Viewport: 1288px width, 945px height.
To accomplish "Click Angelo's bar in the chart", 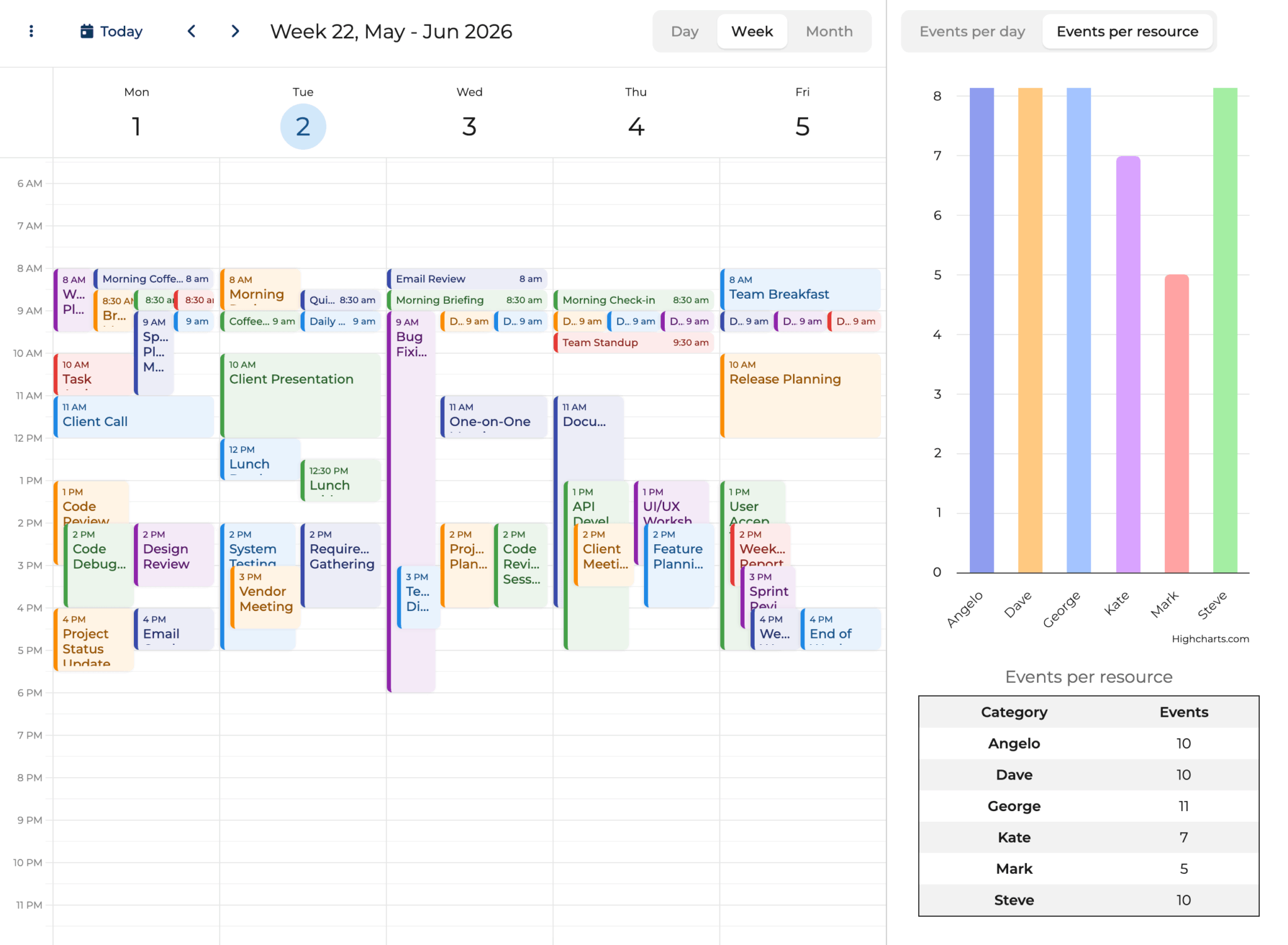I will (x=981, y=330).
